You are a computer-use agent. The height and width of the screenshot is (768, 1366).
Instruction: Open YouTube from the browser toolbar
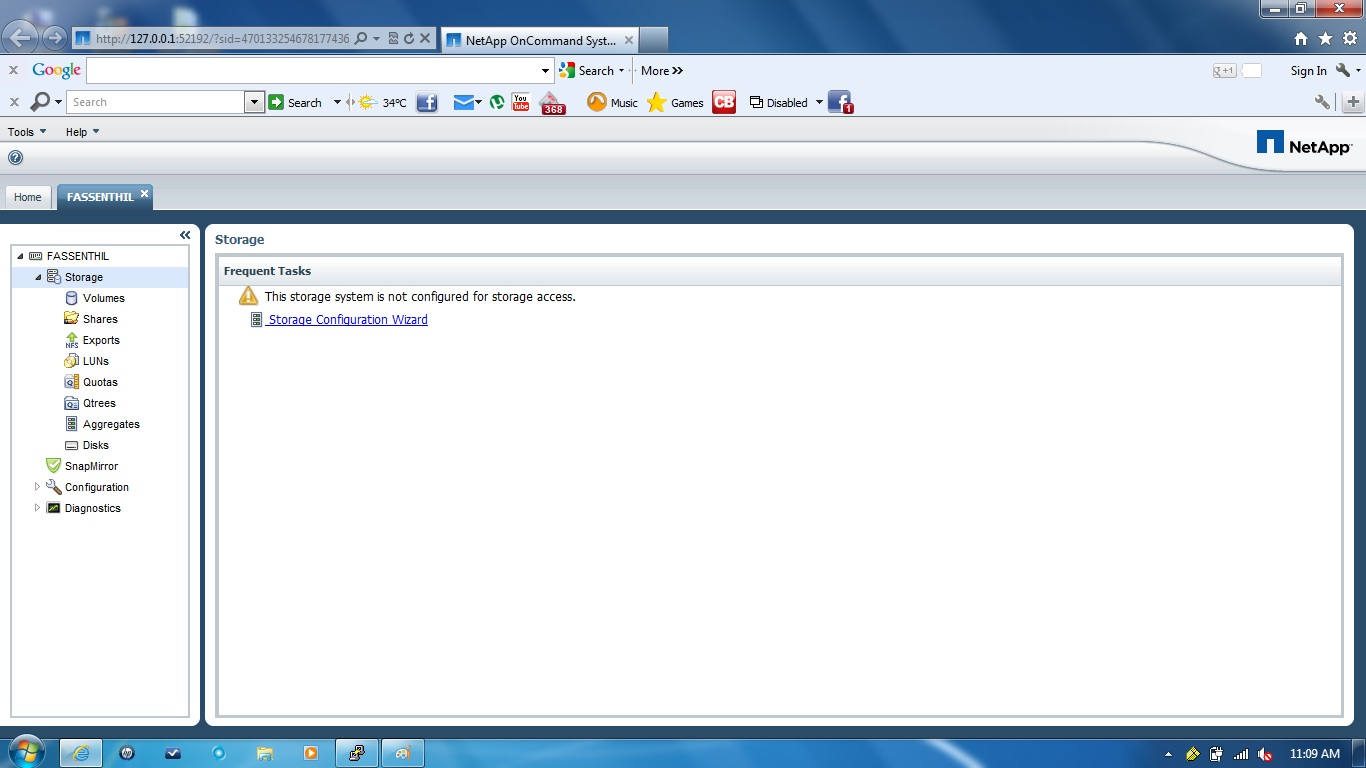(519, 102)
